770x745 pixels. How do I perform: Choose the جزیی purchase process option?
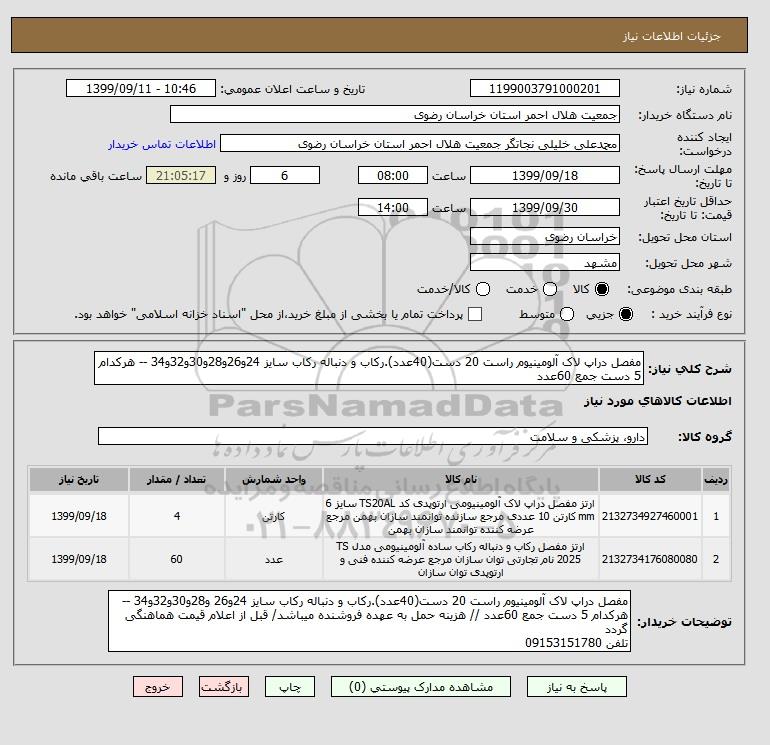626,314
